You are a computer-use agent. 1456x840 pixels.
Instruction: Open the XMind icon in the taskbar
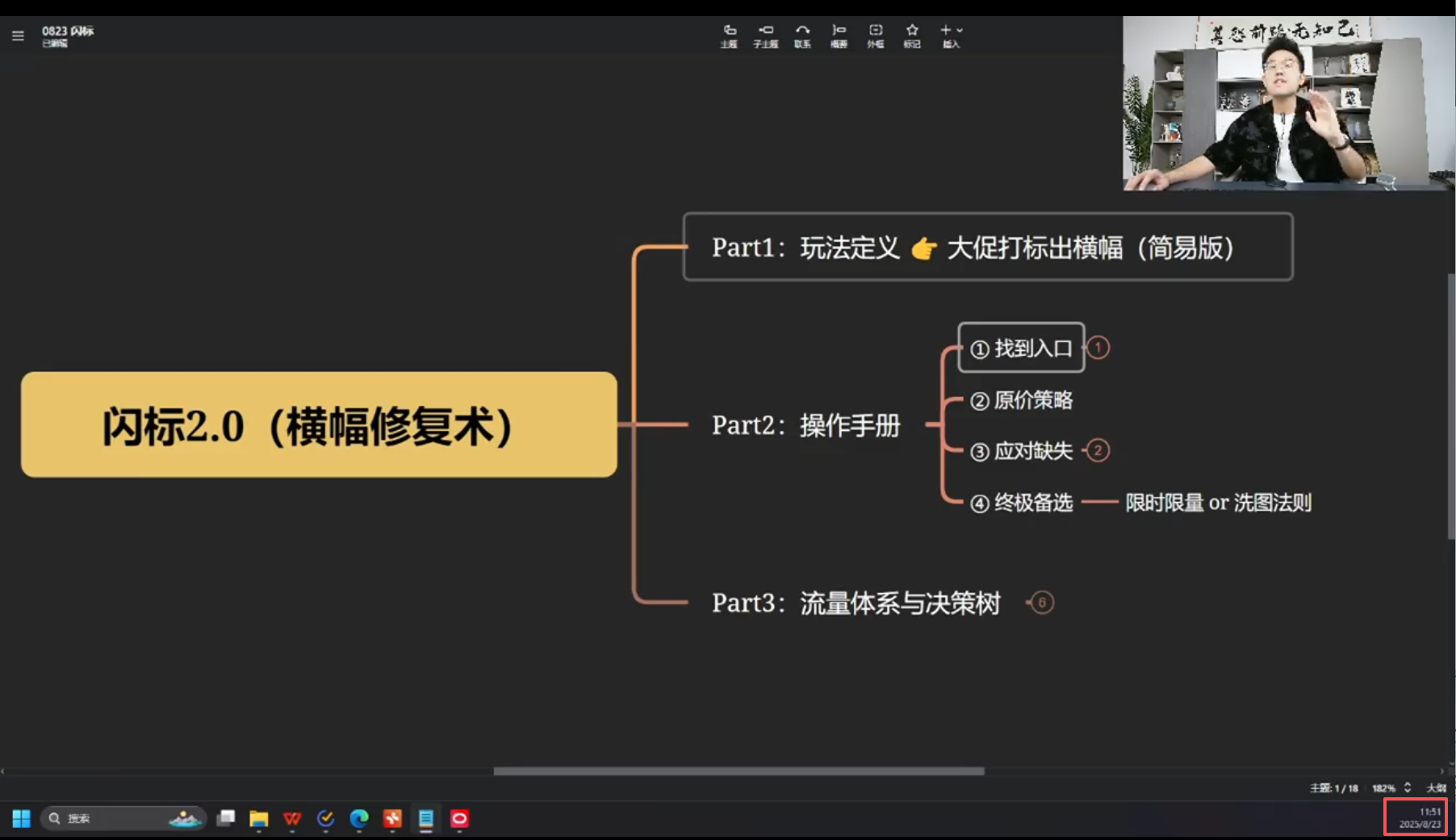click(392, 819)
